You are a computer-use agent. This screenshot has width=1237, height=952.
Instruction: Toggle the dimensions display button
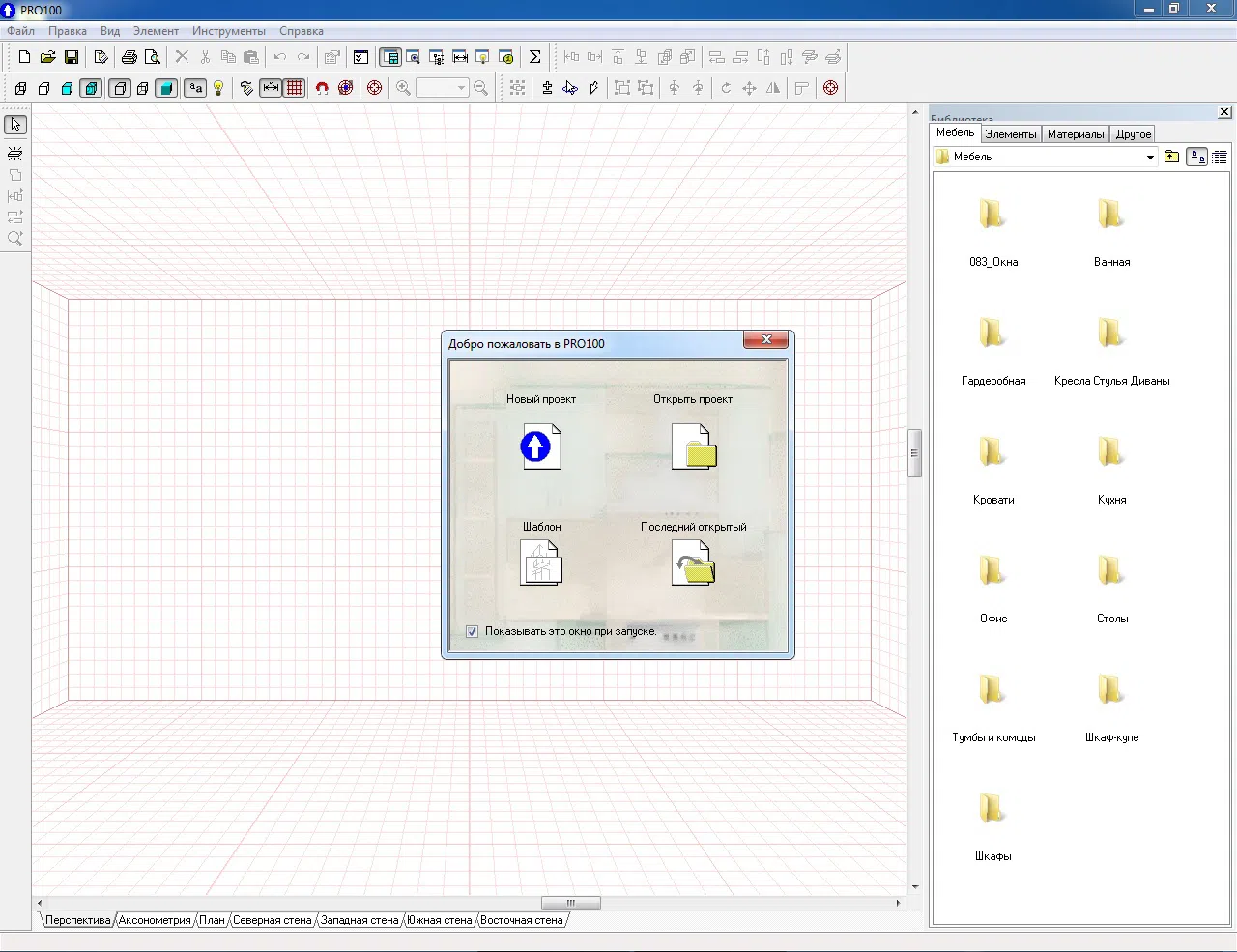click(271, 88)
